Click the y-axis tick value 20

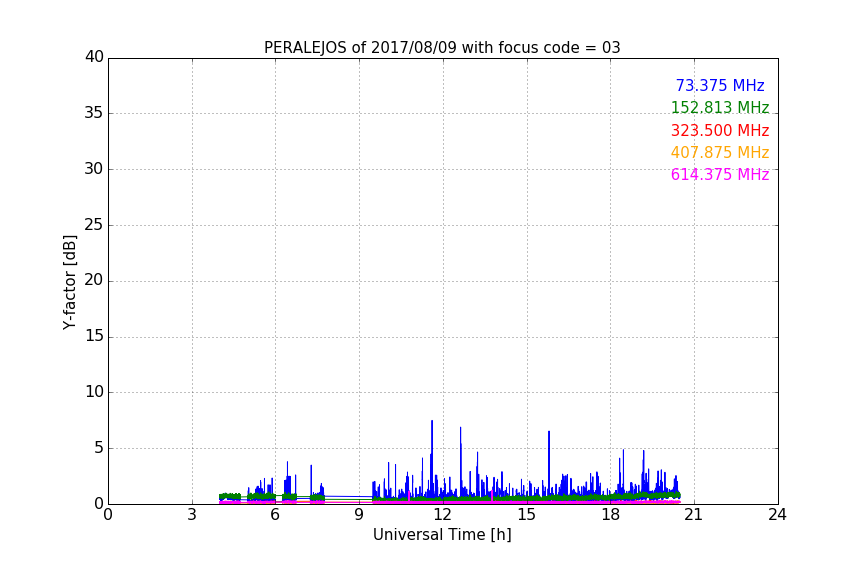pyautogui.click(x=94, y=280)
